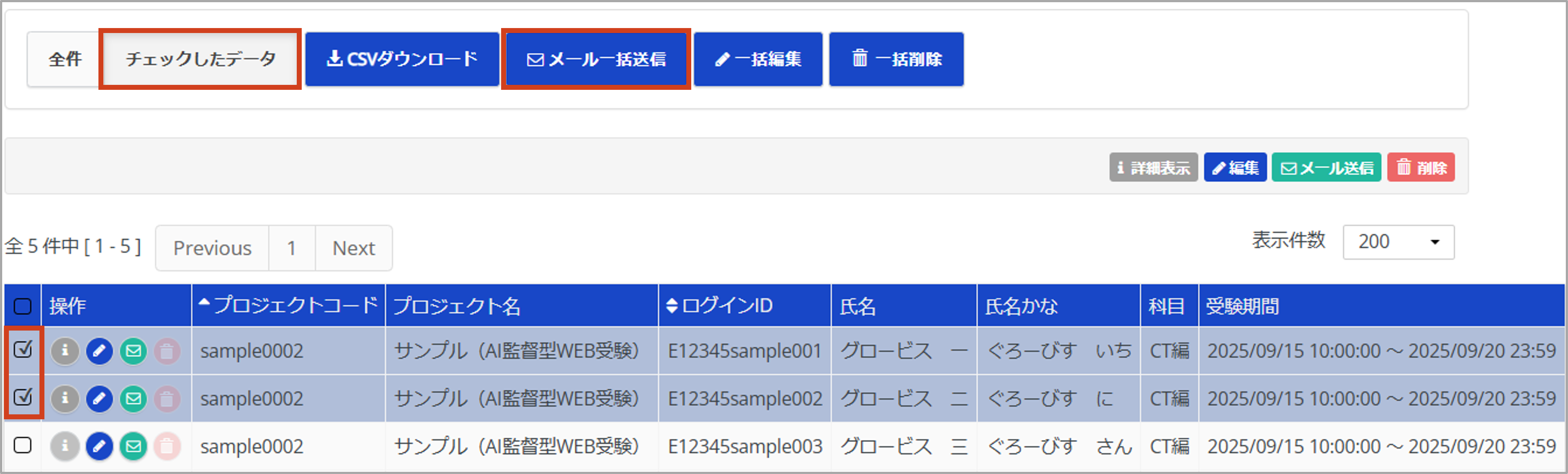Click kana cell ぐろーびす さん
The image size is (1568, 474).
tap(1059, 447)
